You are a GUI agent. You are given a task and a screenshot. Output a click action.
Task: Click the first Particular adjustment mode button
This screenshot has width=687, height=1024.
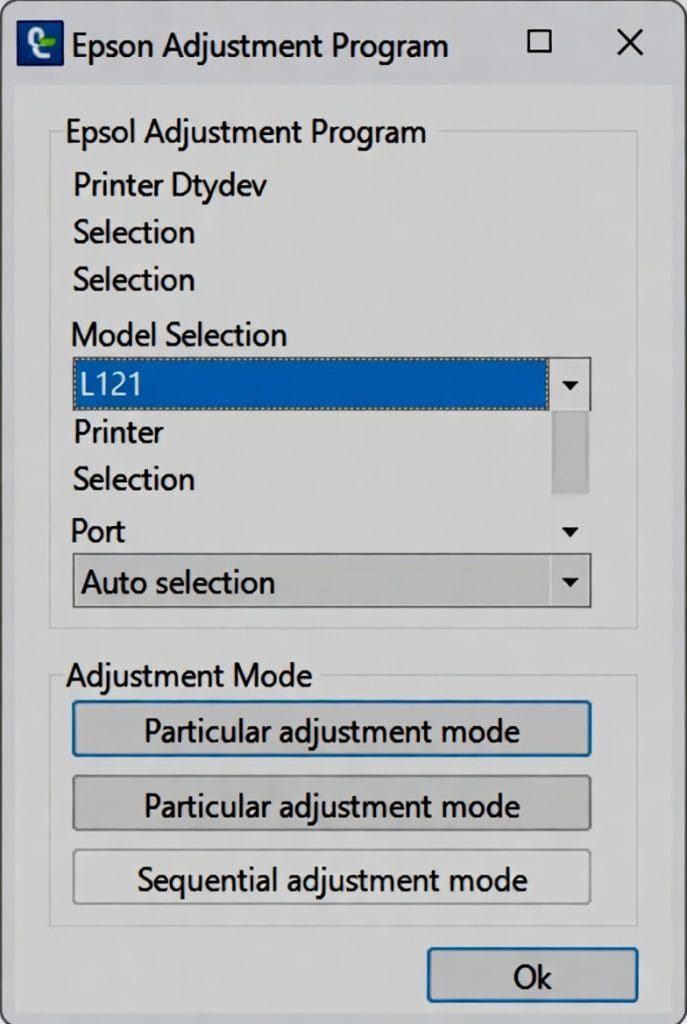click(332, 729)
